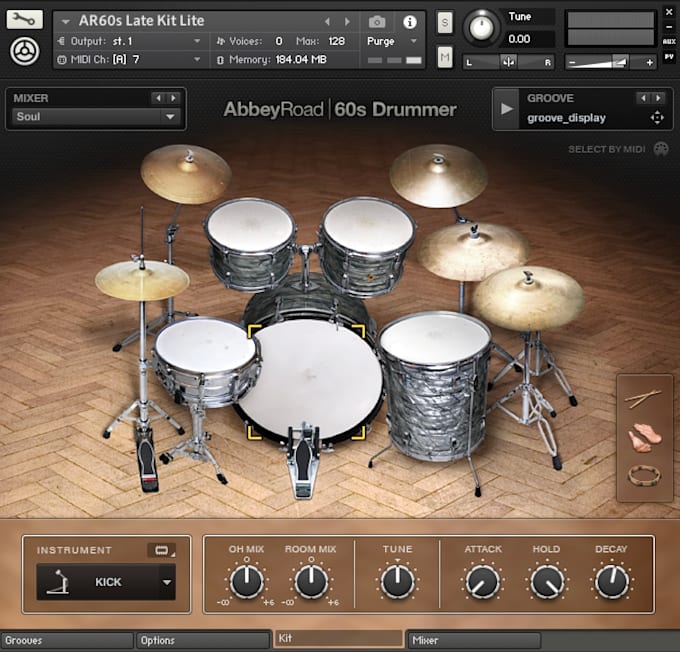
Task: Open the KICK instrument dropdown
Action: click(x=106, y=582)
